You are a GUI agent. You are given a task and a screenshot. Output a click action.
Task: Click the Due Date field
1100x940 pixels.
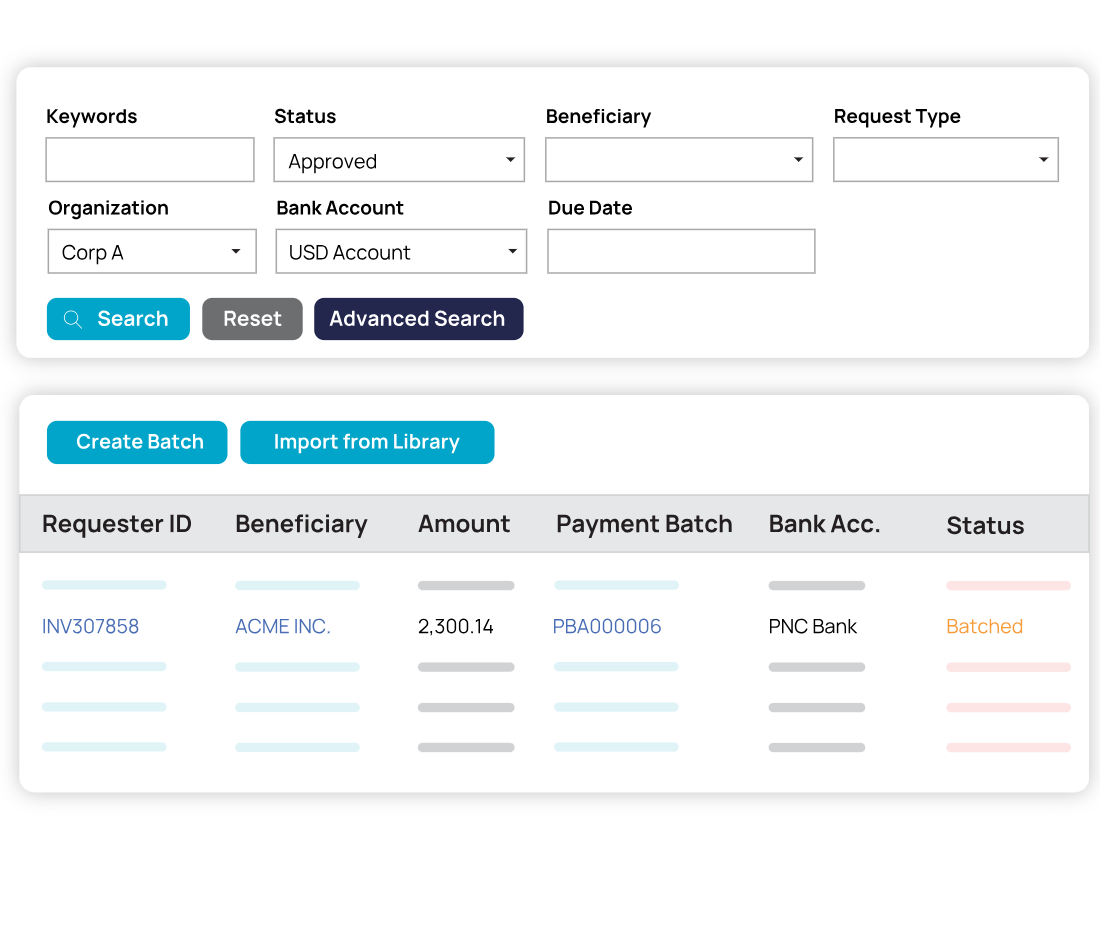[x=681, y=251]
